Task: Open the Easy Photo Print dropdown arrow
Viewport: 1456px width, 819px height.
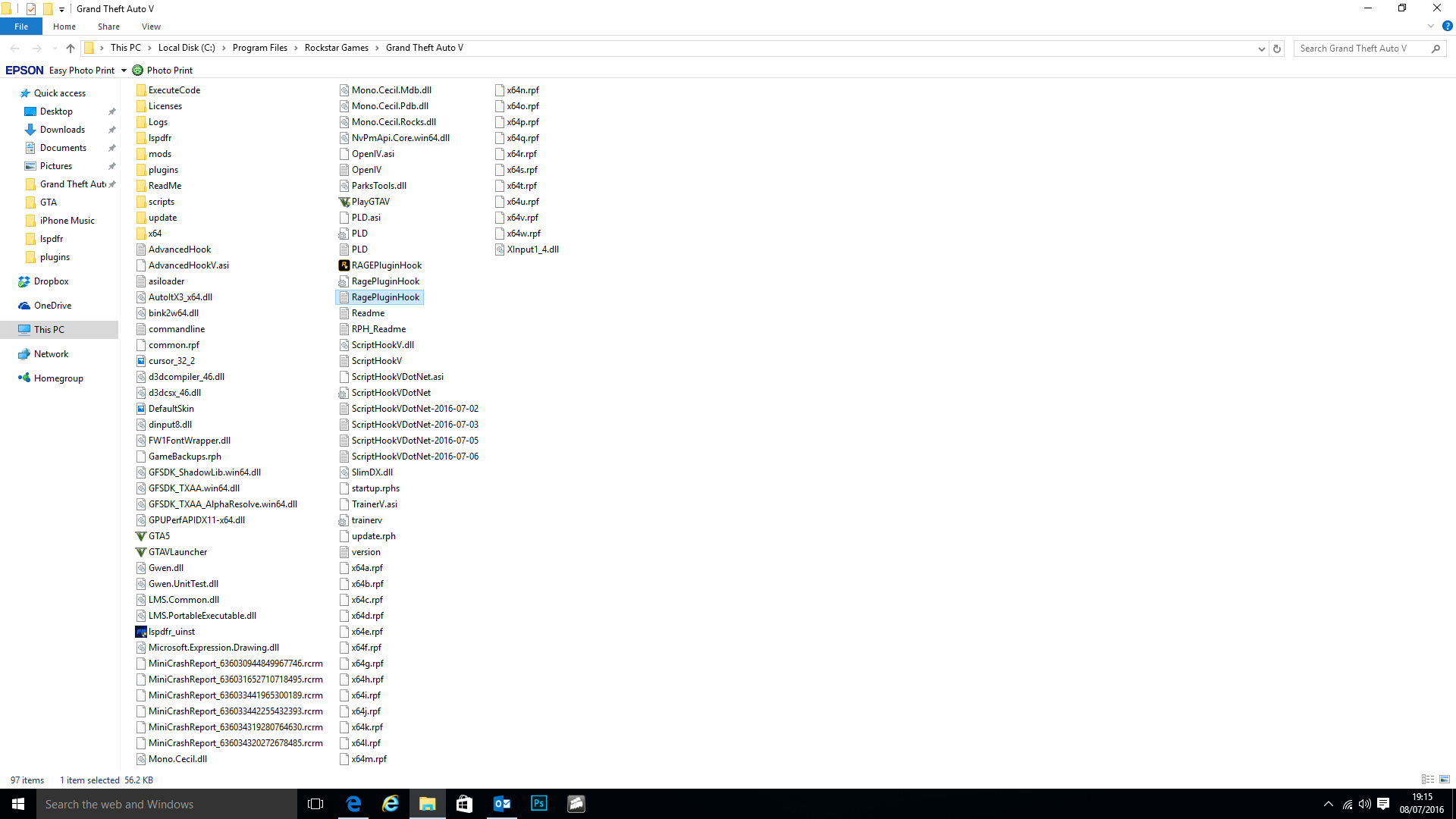Action: [124, 71]
